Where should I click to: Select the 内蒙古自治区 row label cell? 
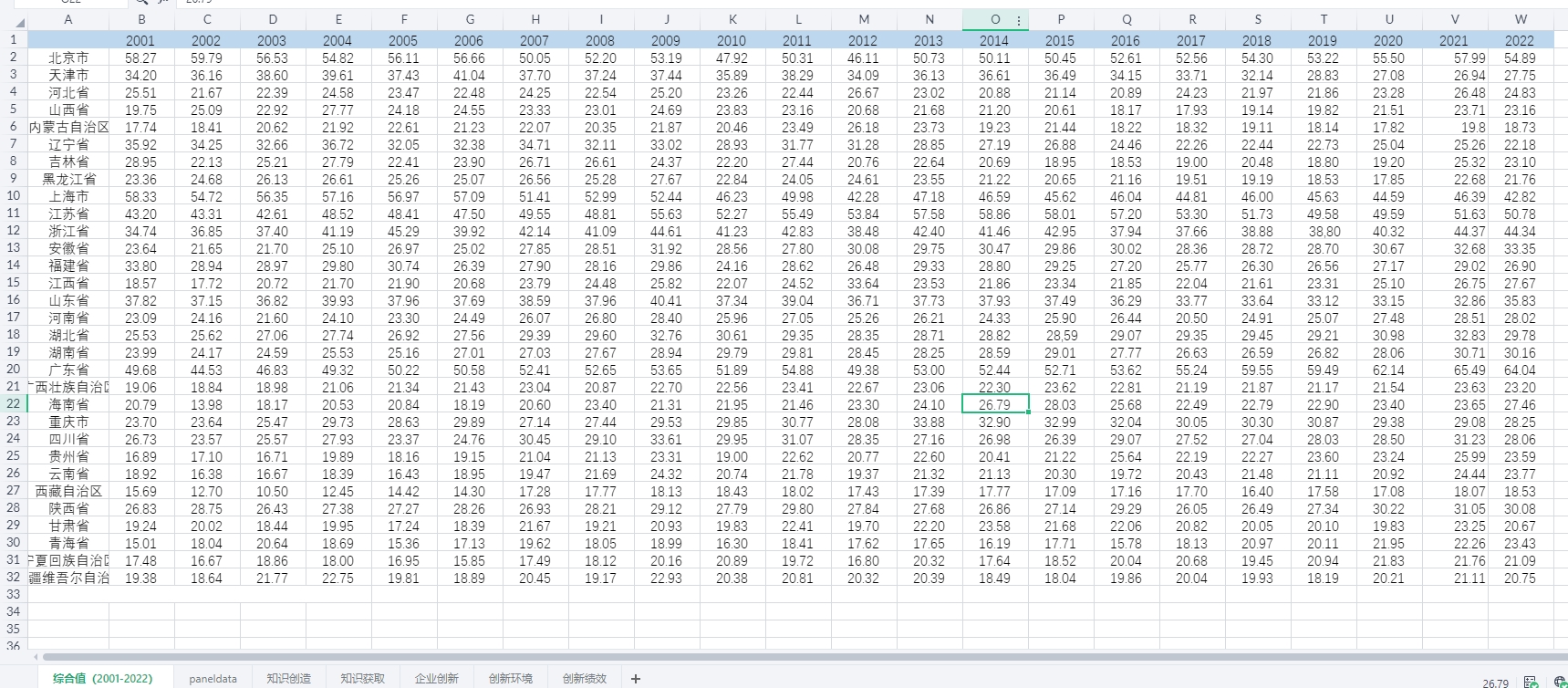(68, 127)
